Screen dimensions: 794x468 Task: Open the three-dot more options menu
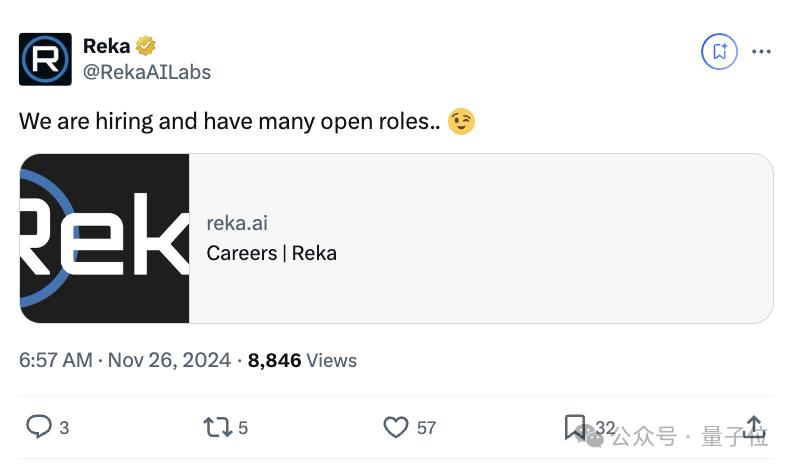[761, 51]
